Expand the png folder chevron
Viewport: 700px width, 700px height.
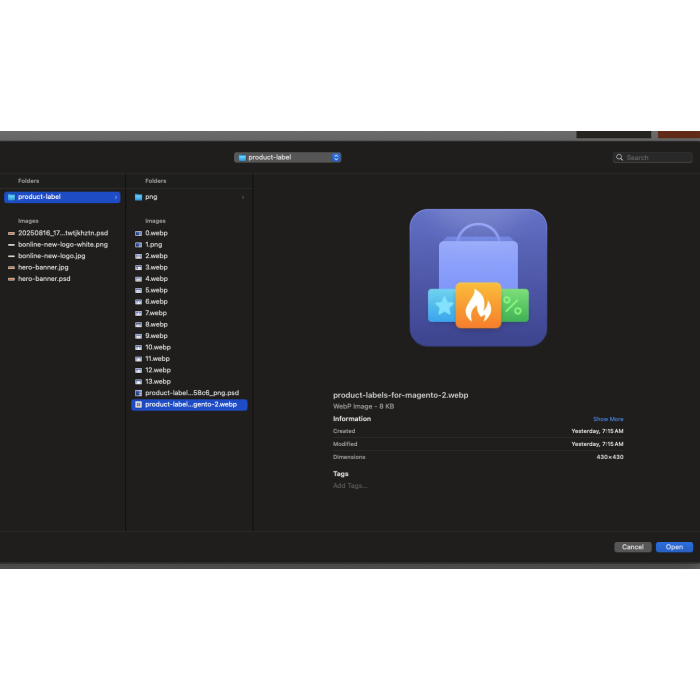242,197
